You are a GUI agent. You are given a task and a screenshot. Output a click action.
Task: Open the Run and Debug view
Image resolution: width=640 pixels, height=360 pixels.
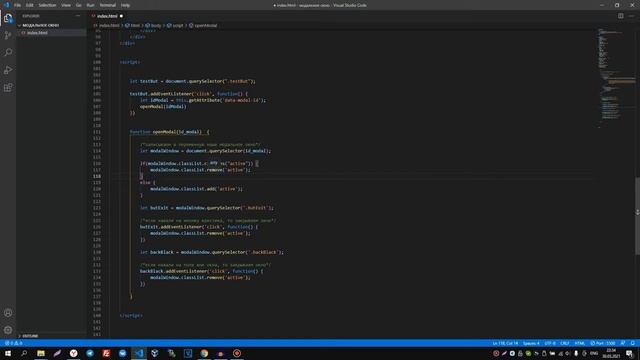tap(8, 70)
